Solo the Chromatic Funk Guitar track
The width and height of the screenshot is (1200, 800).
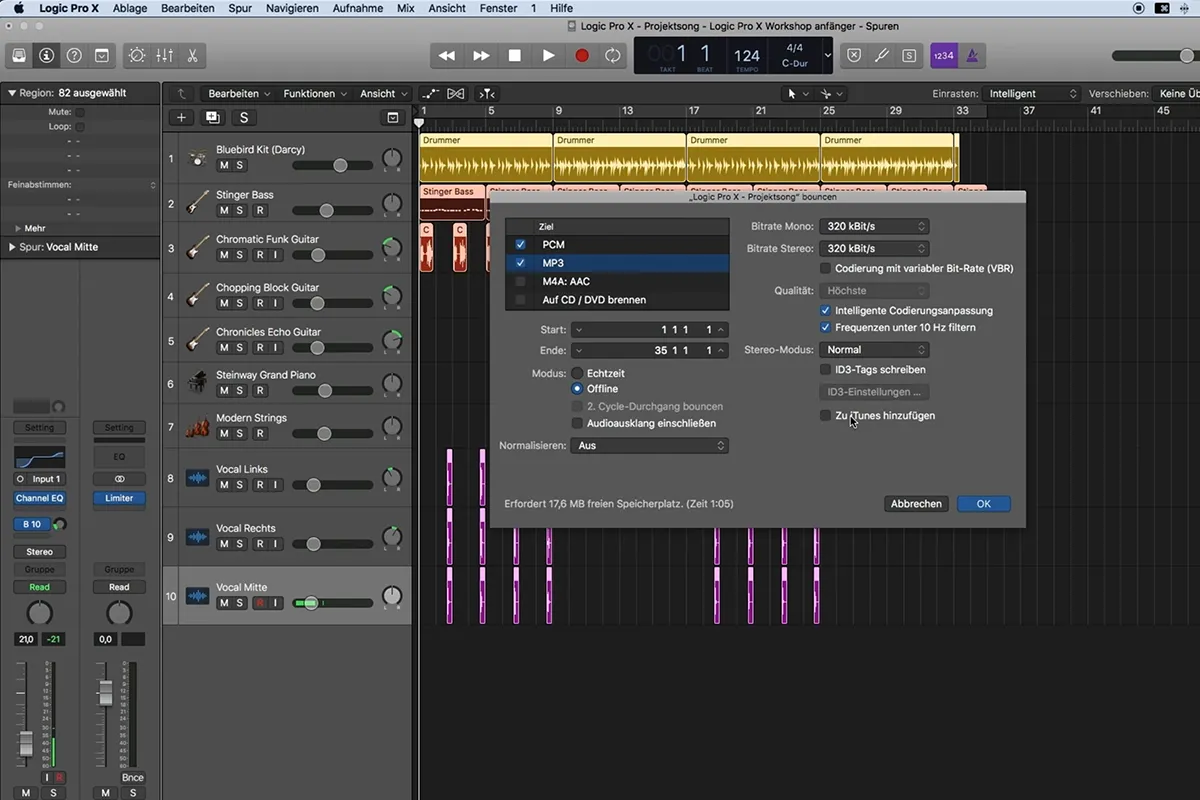240,255
